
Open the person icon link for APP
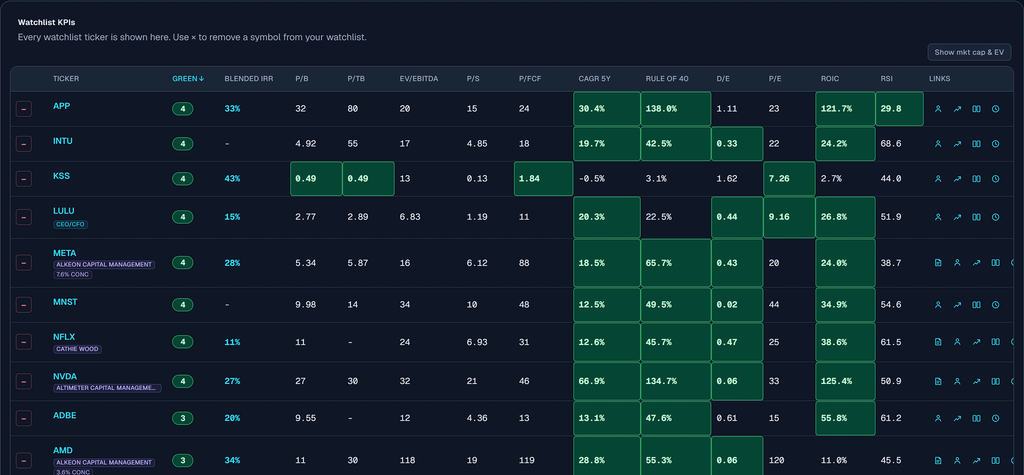point(938,109)
